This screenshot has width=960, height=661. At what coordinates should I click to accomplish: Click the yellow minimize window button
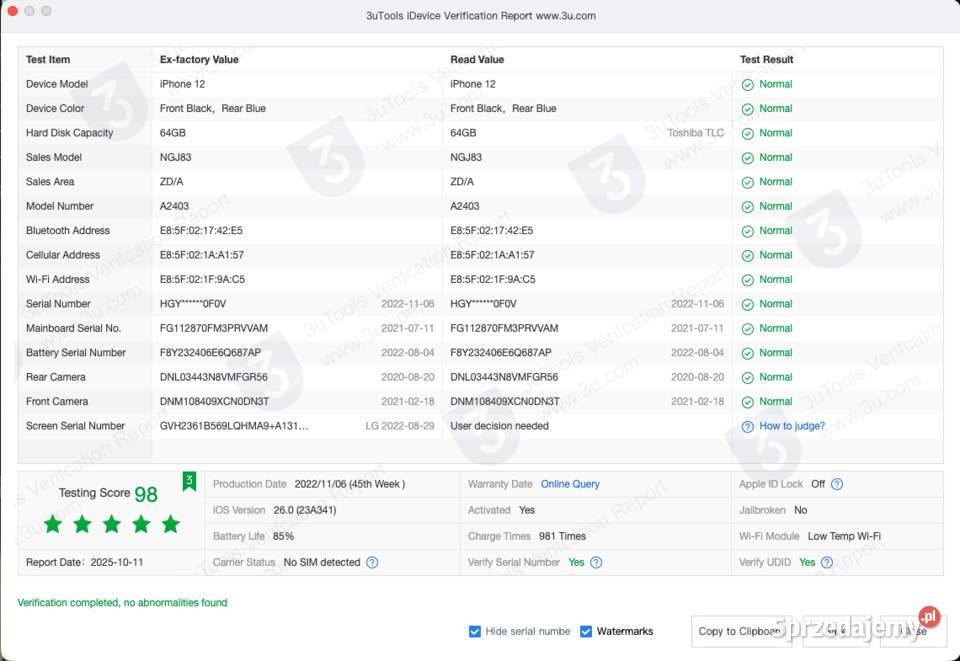click(30, 11)
